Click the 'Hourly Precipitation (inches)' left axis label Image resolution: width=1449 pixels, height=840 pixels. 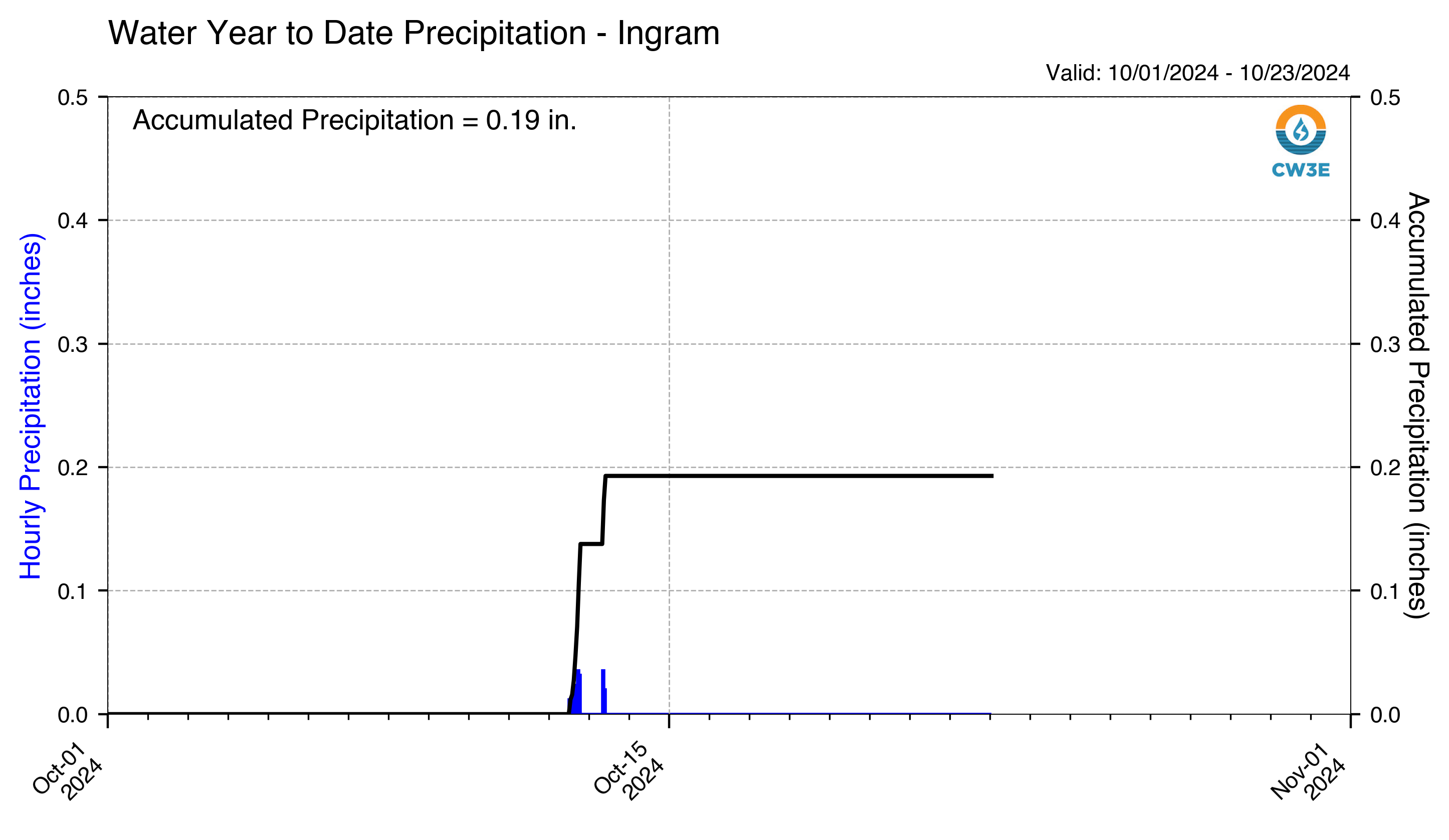(31, 406)
